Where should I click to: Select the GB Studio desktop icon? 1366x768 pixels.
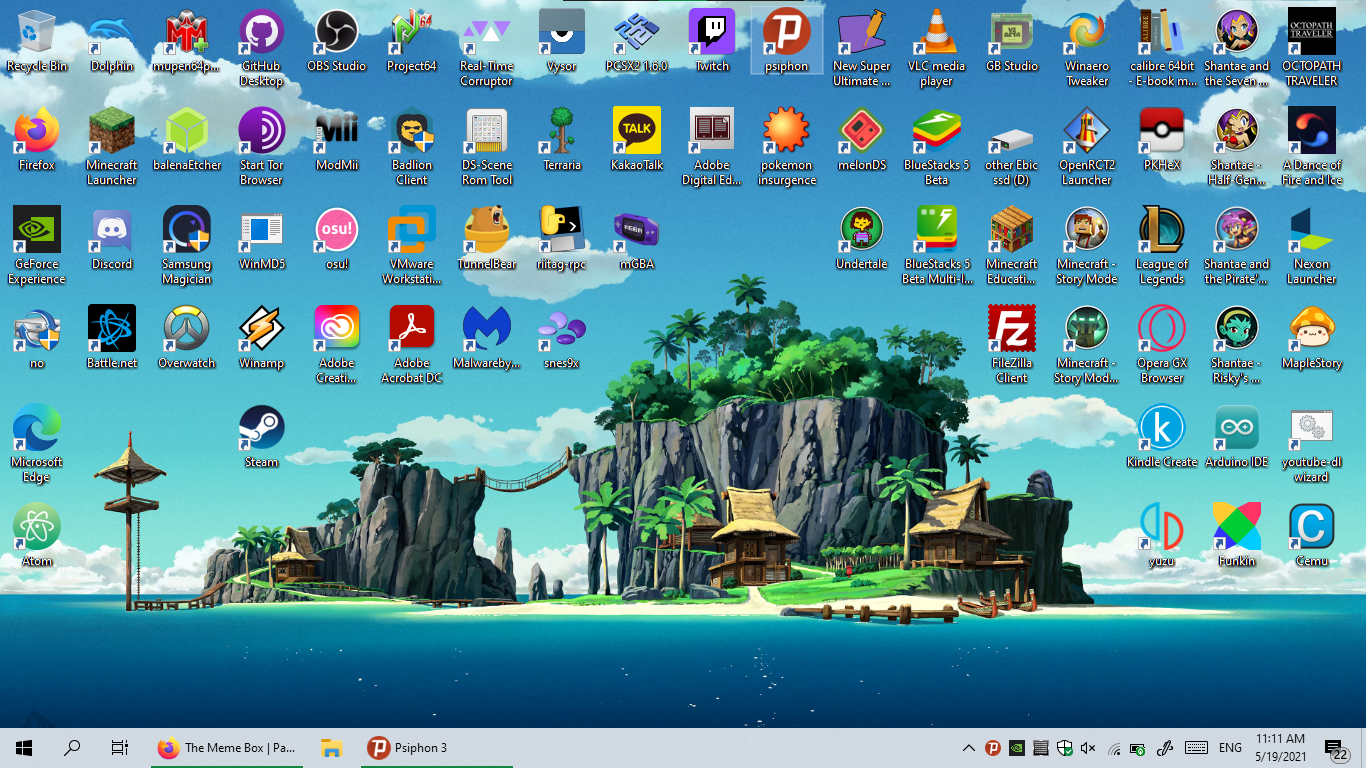pyautogui.click(x=1012, y=41)
